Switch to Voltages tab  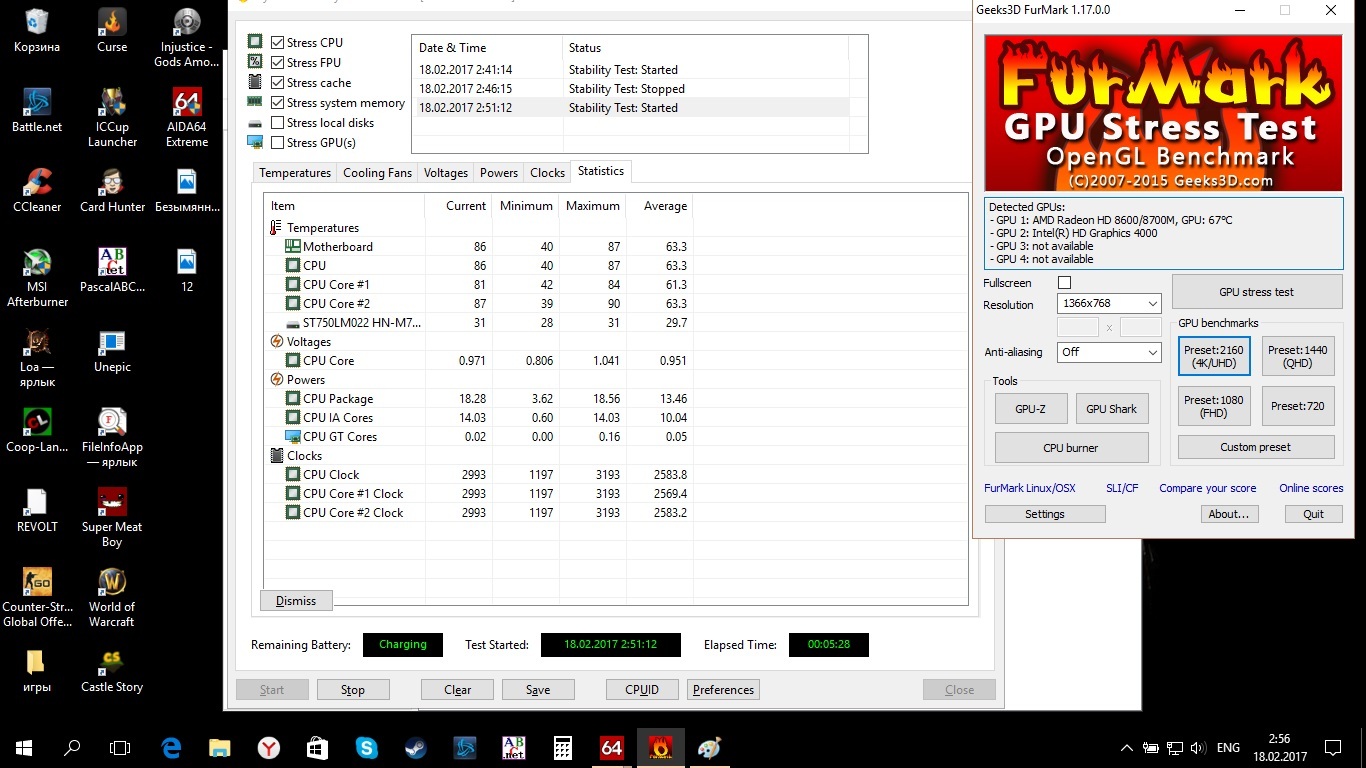point(446,173)
